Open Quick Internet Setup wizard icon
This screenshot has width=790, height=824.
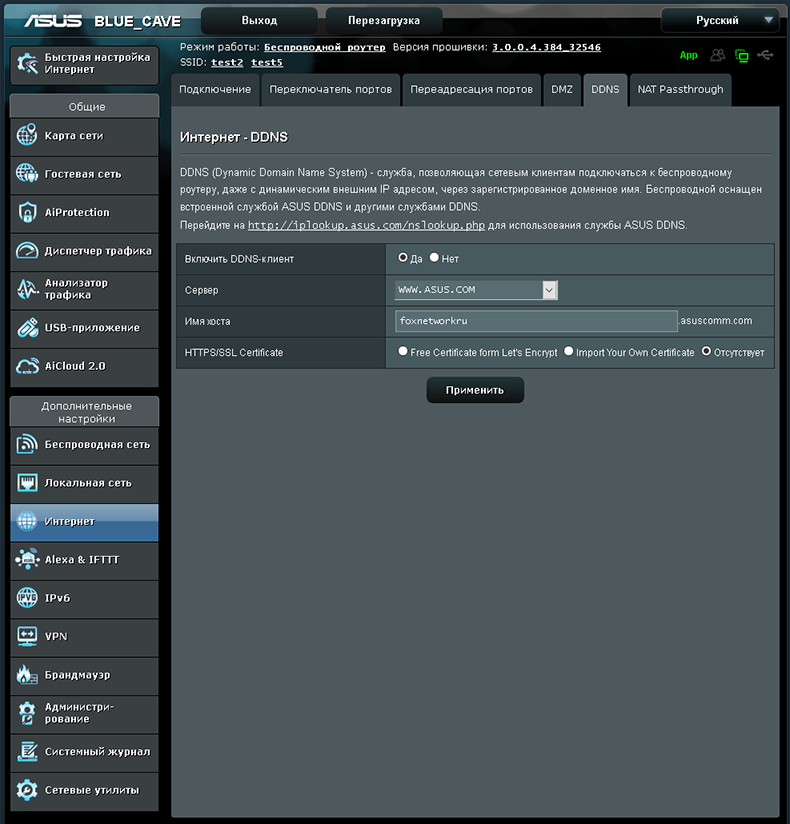(27, 64)
